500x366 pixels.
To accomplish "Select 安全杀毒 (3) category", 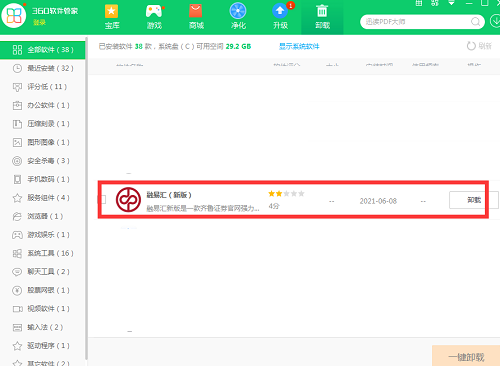I will coord(43,161).
